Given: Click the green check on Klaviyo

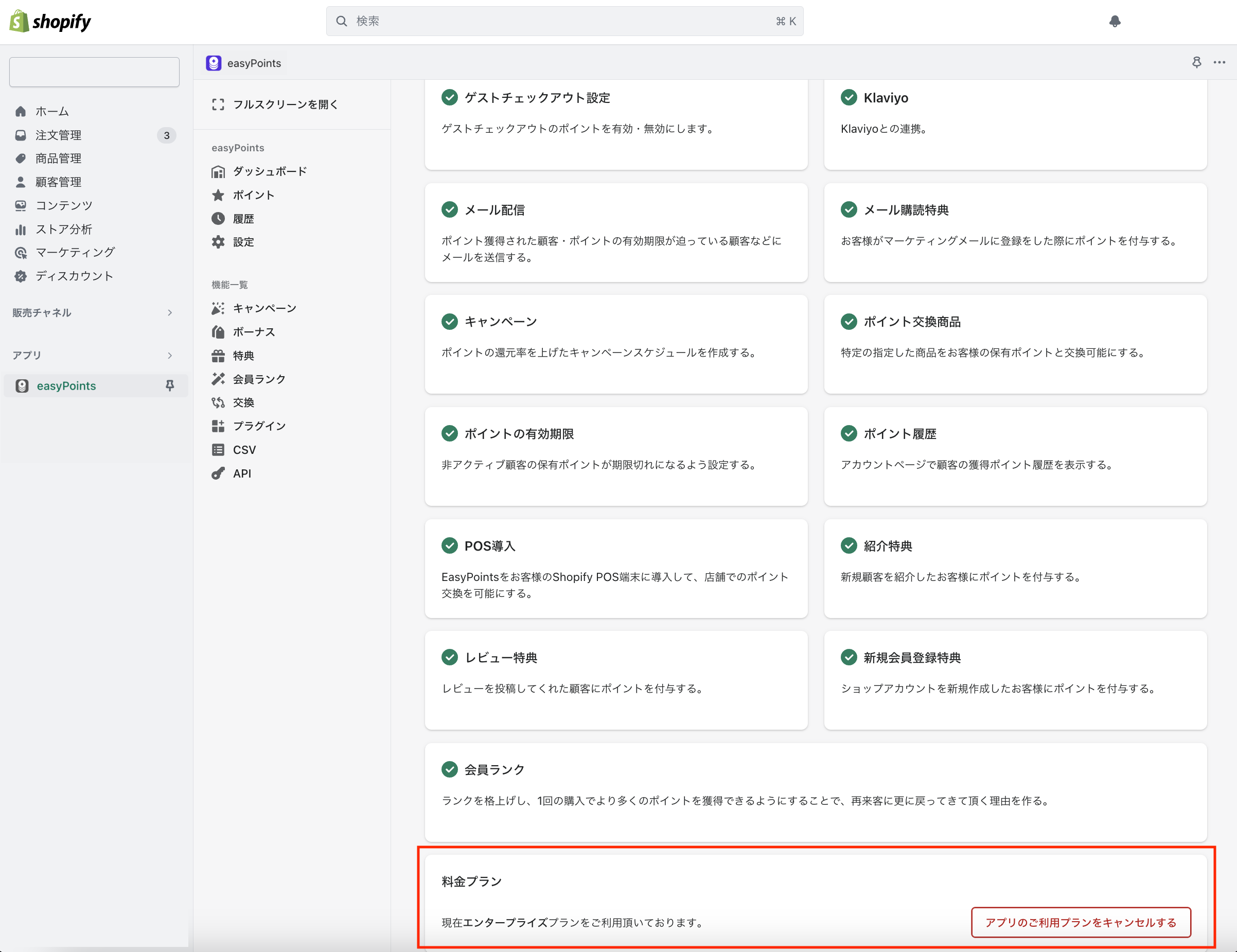Looking at the screenshot, I should point(849,97).
